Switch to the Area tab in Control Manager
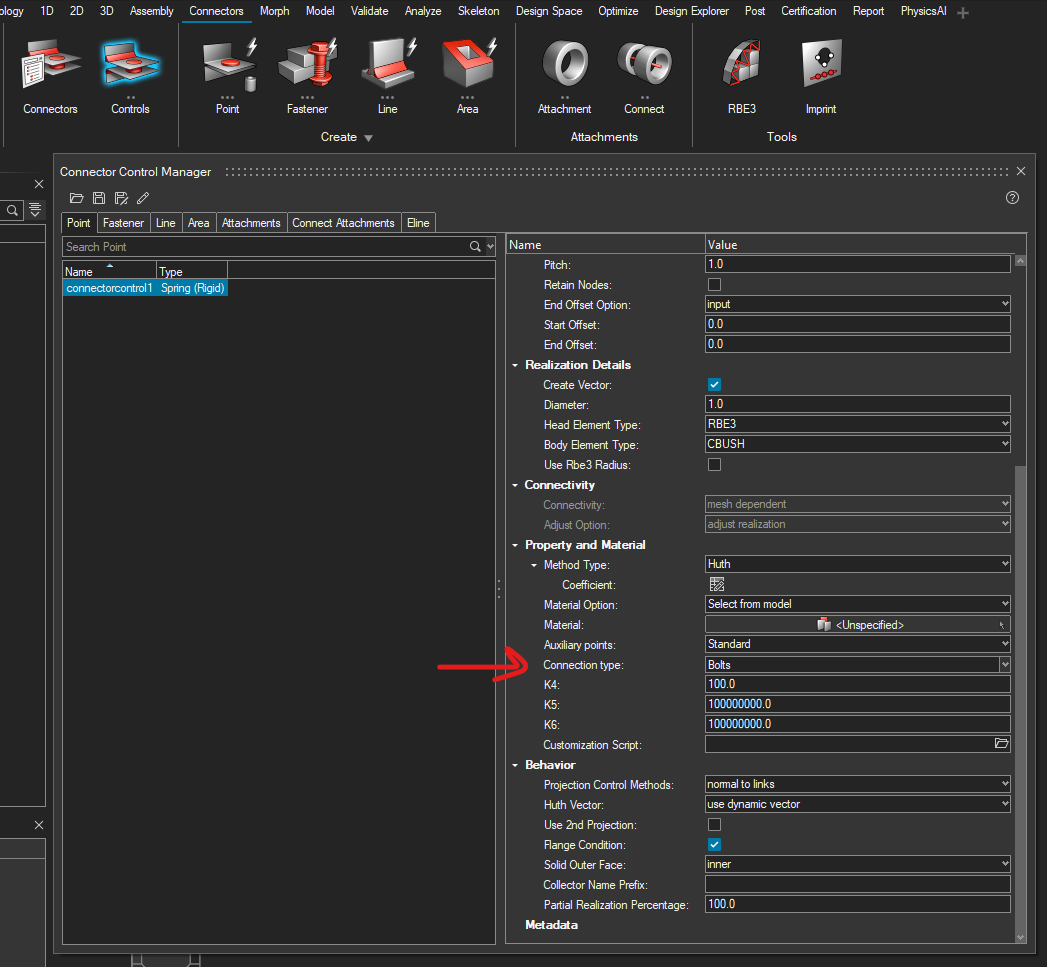The image size is (1047, 967). coord(198,223)
